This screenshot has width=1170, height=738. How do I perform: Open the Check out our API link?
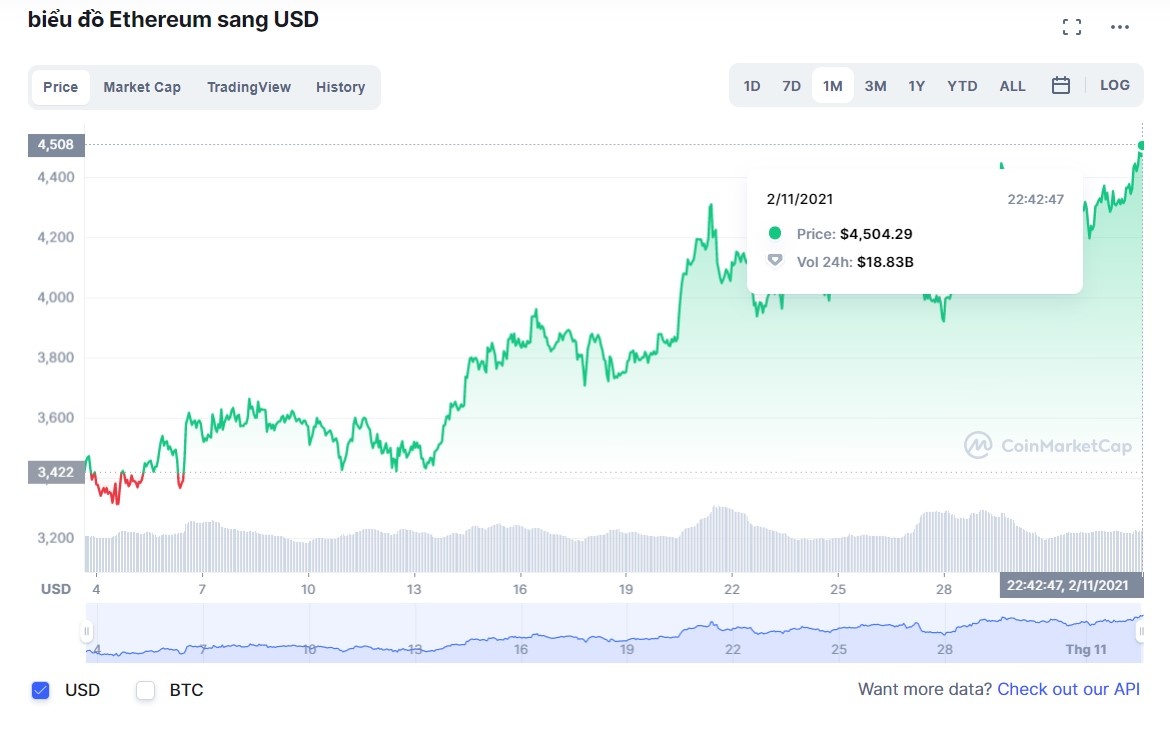tap(1068, 689)
